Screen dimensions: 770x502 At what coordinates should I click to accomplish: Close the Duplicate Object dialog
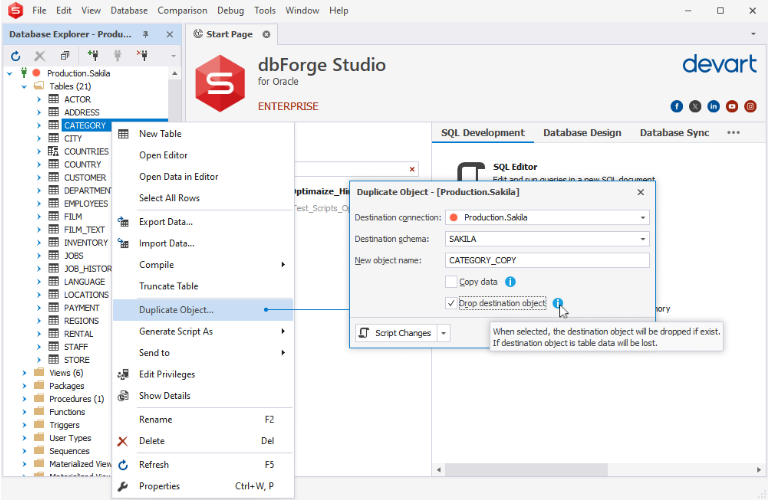[x=640, y=192]
